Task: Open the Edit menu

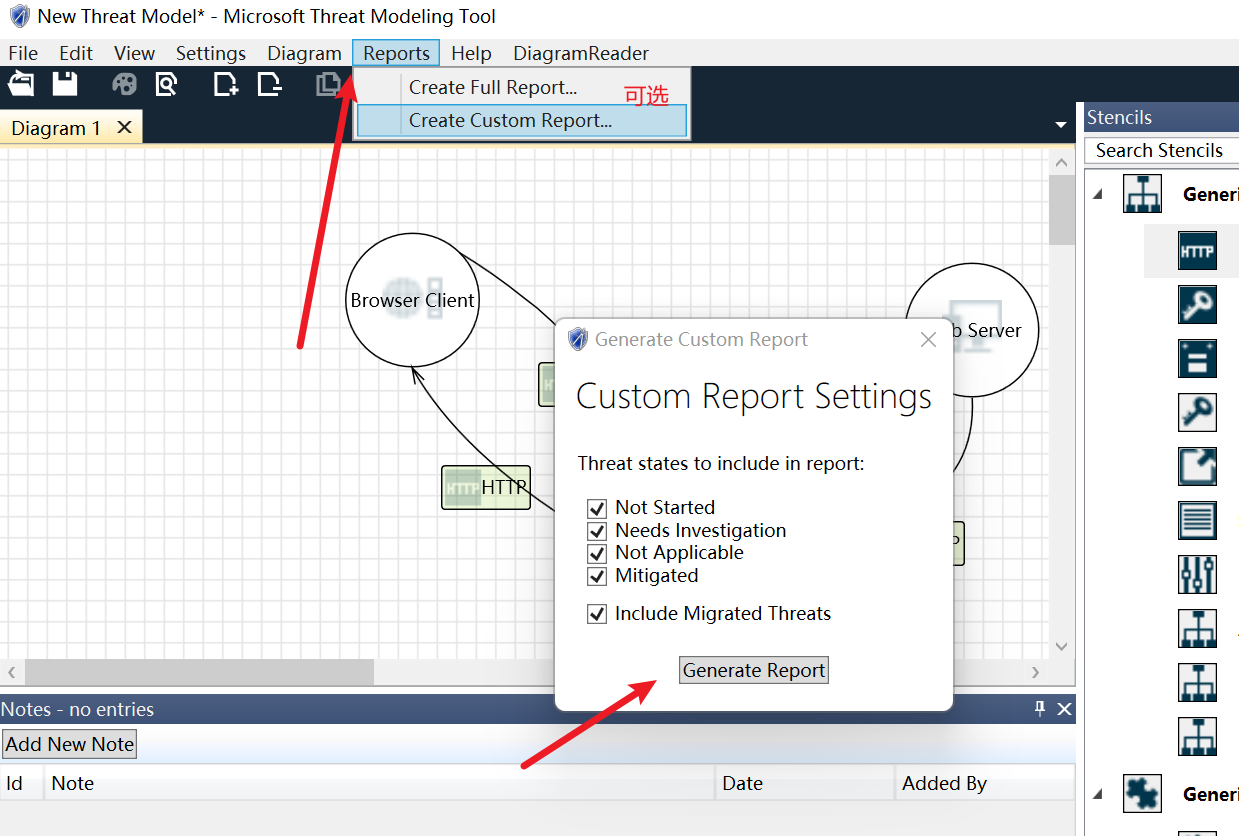Action: (x=76, y=54)
